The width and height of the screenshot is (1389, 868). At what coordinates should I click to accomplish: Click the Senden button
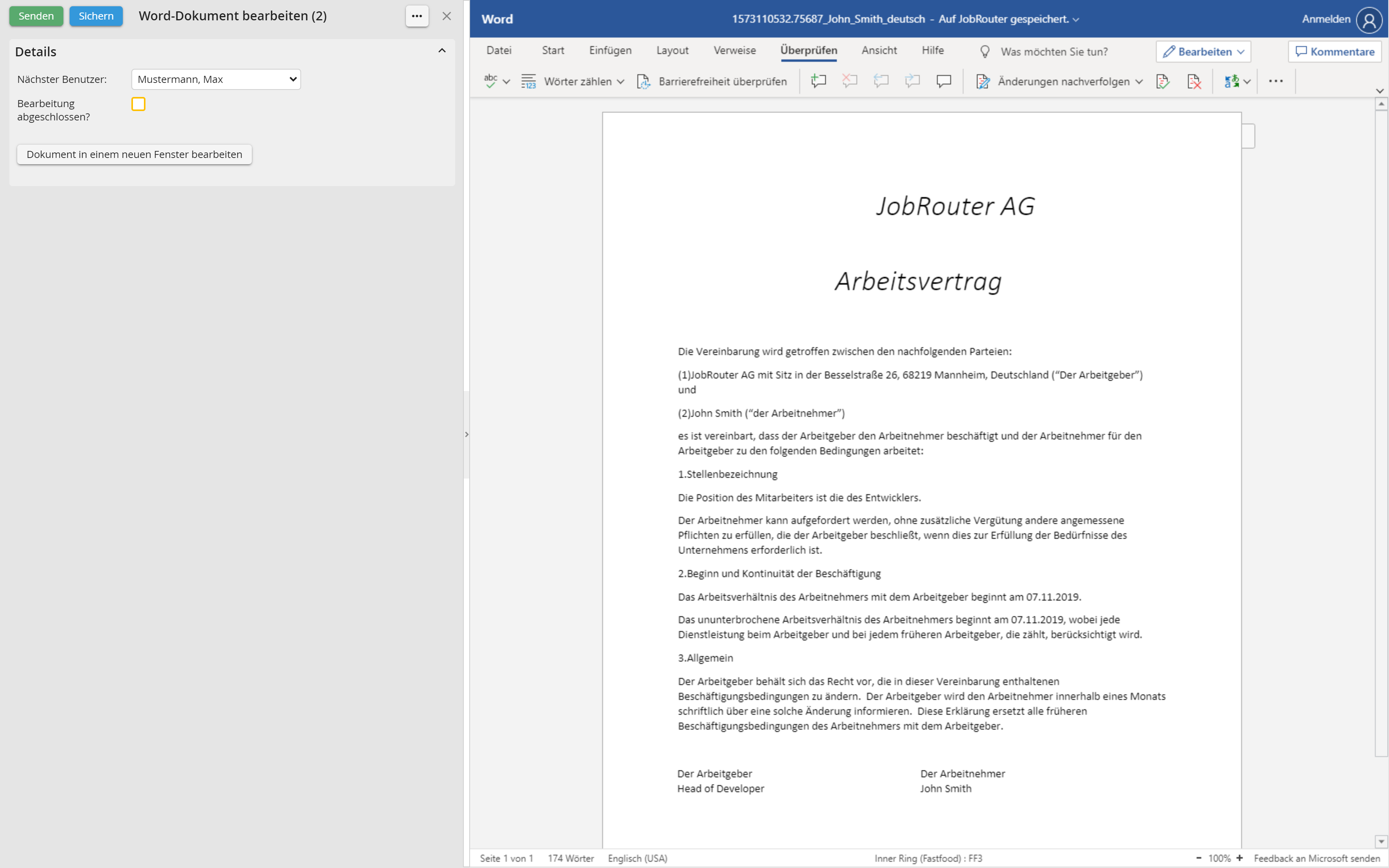click(x=36, y=16)
